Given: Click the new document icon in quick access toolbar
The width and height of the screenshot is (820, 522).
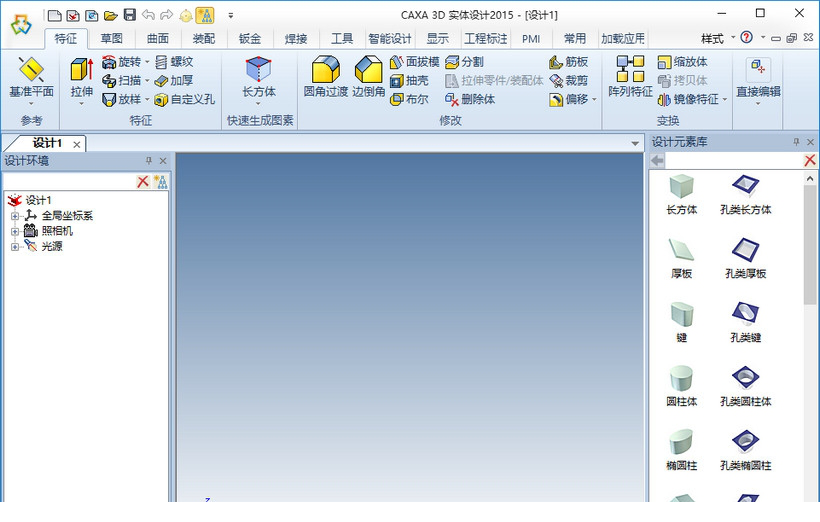Looking at the screenshot, I should [54, 15].
